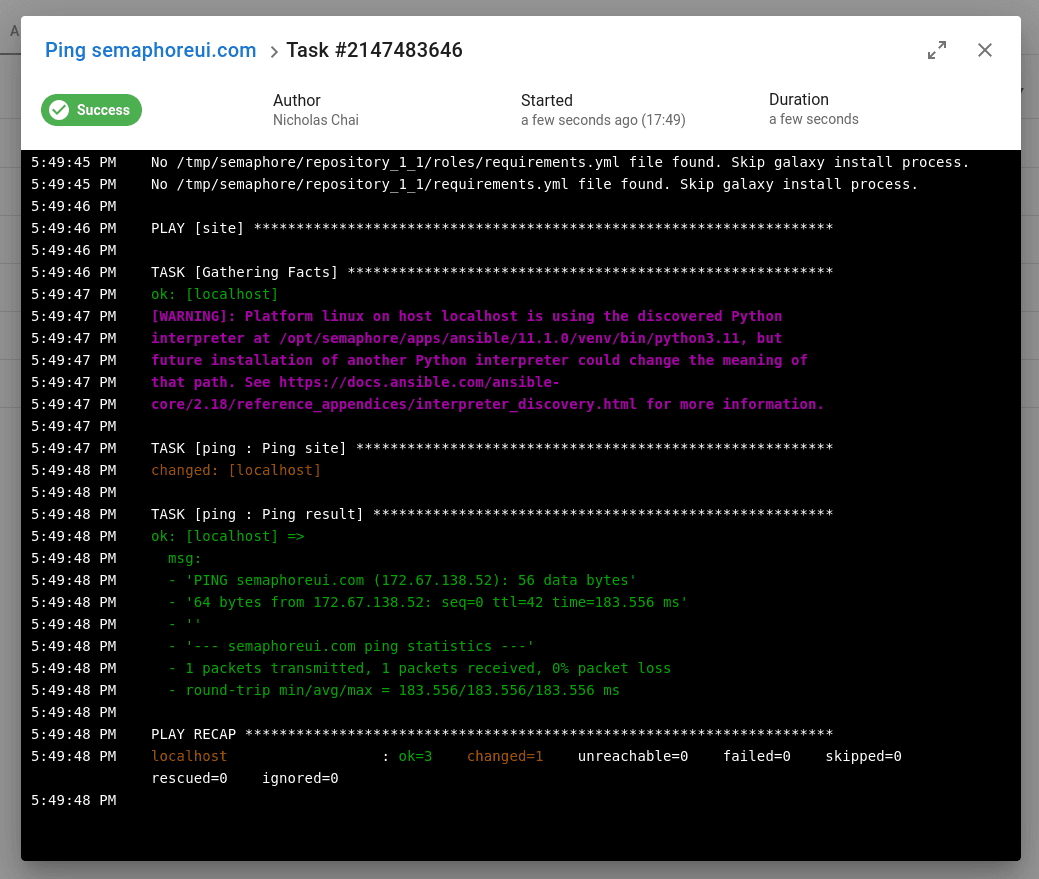The image size is (1039, 879).
Task: Click the 'core/2.18/reference_appendices' URL line
Action: [x=488, y=404]
